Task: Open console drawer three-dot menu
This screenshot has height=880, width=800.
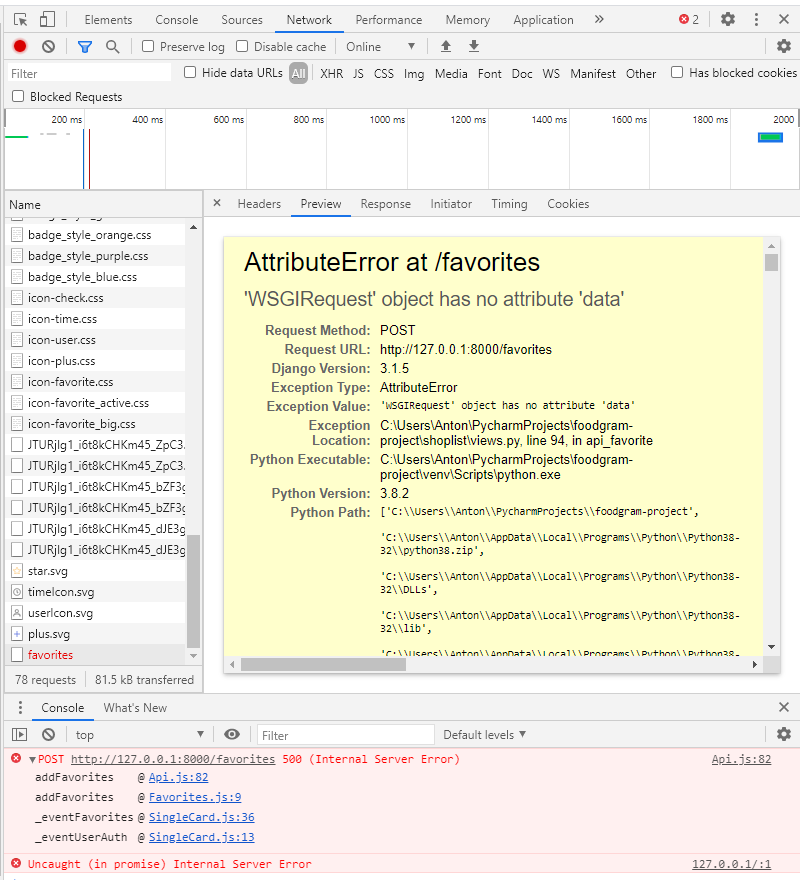Action: pyautogui.click(x=20, y=707)
